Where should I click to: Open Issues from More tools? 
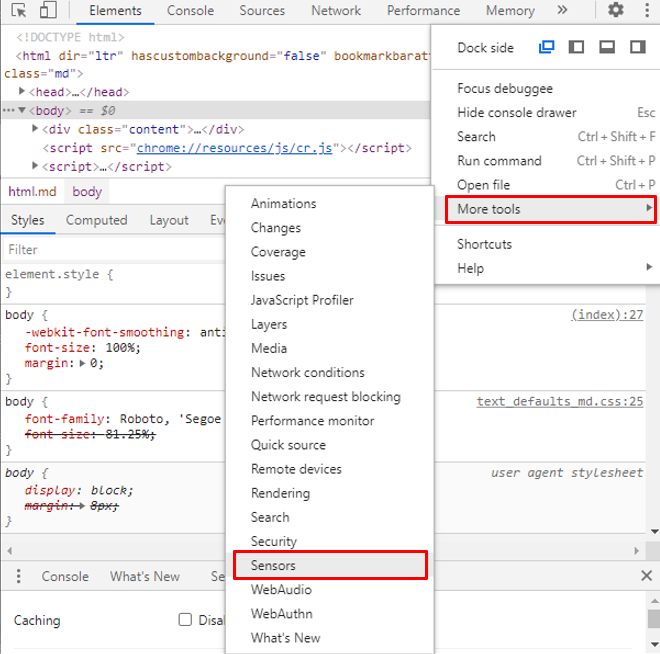pyautogui.click(x=330, y=276)
